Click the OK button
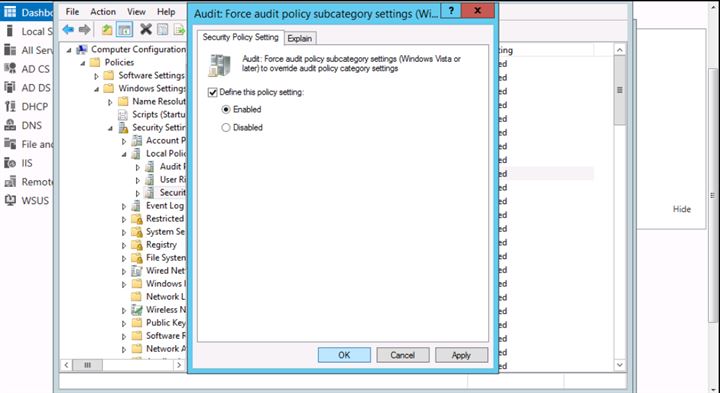 pos(344,355)
